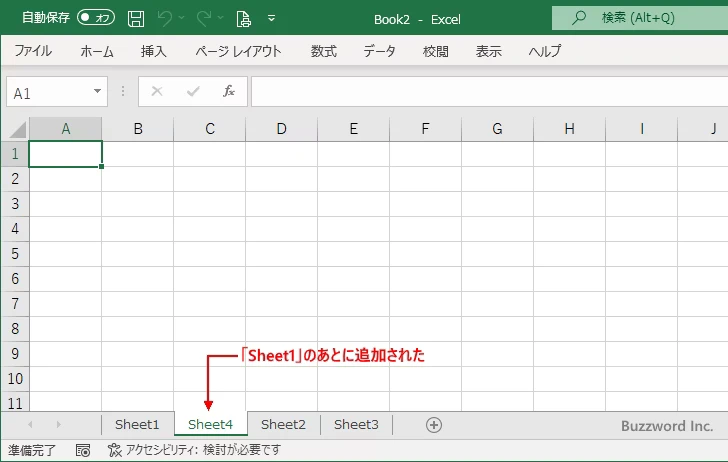The height and width of the screenshot is (462, 728).
Task: Click the New Sheet plus button
Action: click(434, 425)
